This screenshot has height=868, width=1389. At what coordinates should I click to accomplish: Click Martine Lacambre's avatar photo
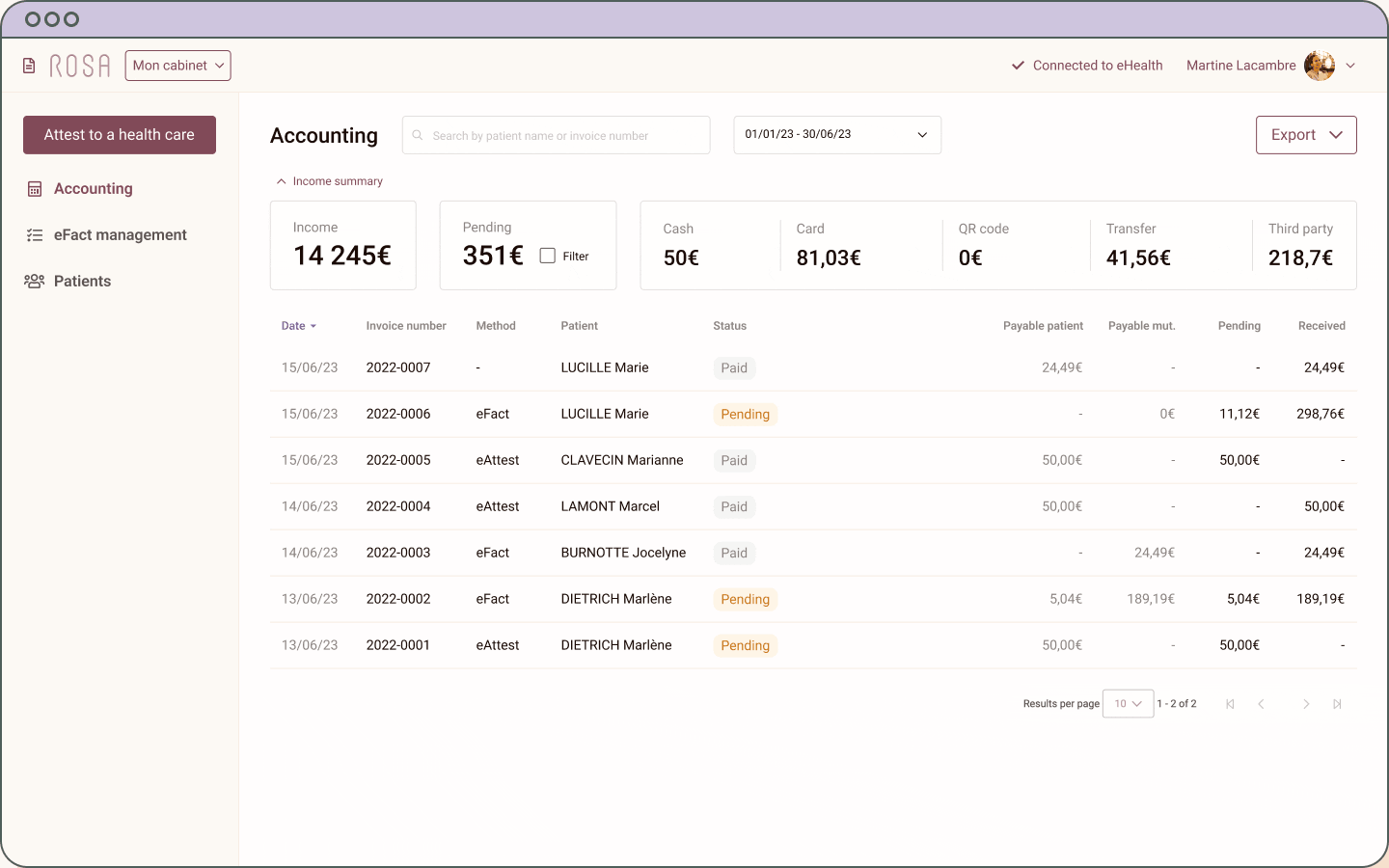click(x=1320, y=66)
